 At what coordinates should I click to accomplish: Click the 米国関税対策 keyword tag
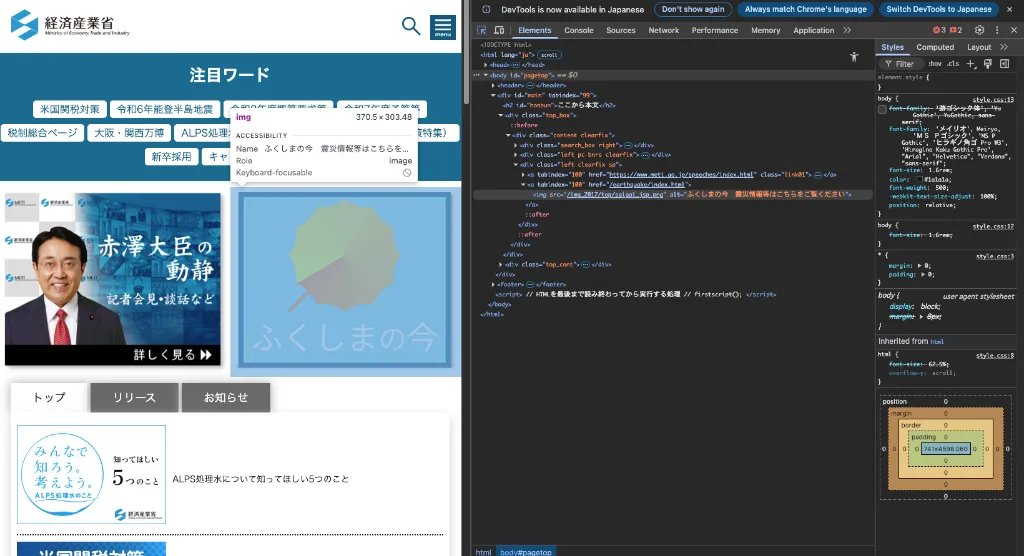pos(69,109)
